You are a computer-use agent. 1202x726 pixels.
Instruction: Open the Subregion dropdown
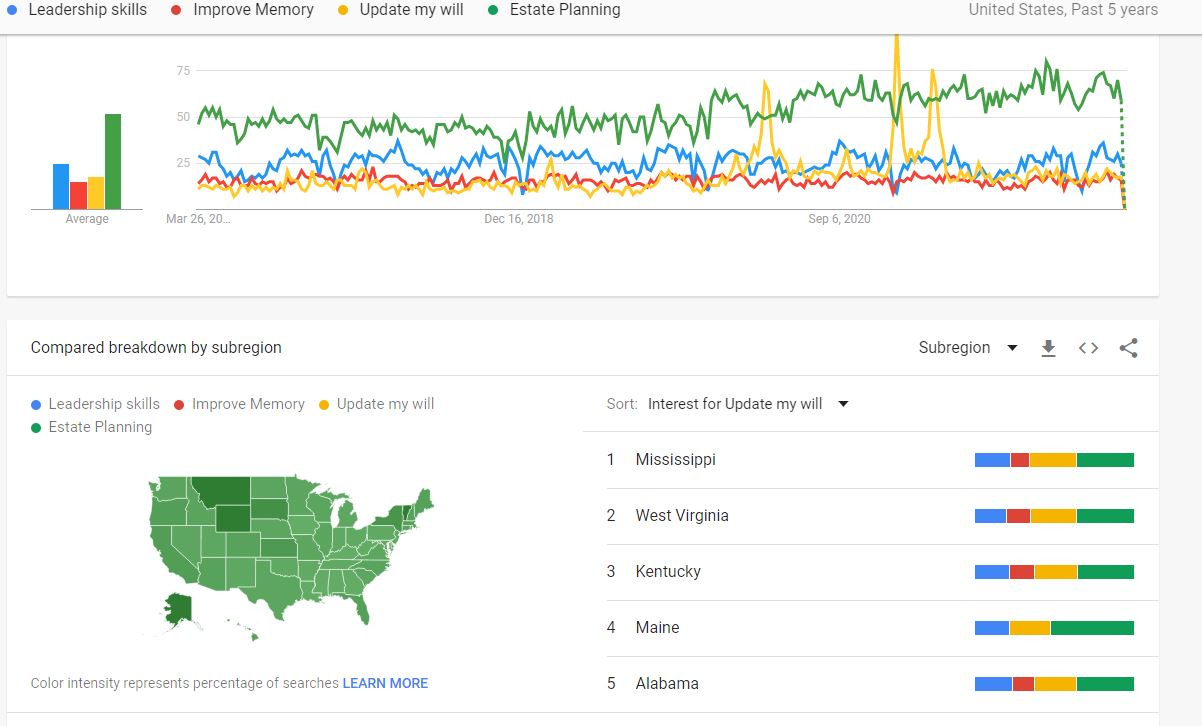click(955, 348)
